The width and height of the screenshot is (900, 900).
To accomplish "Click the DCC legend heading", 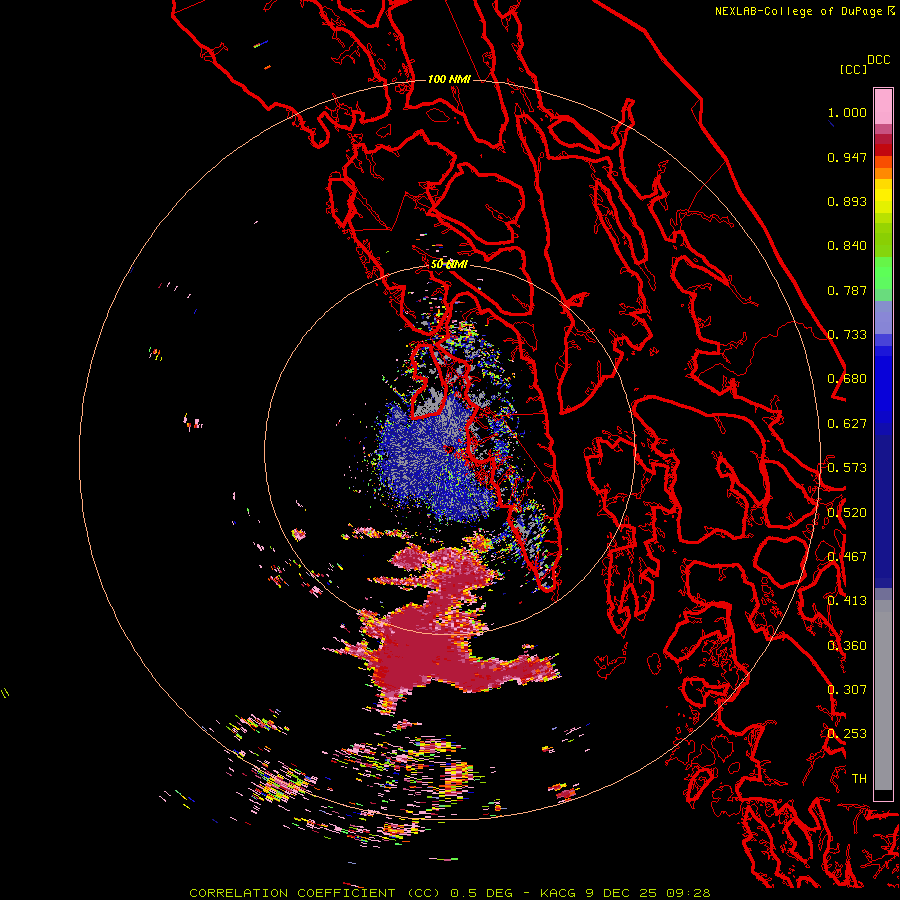I will coord(879,59).
